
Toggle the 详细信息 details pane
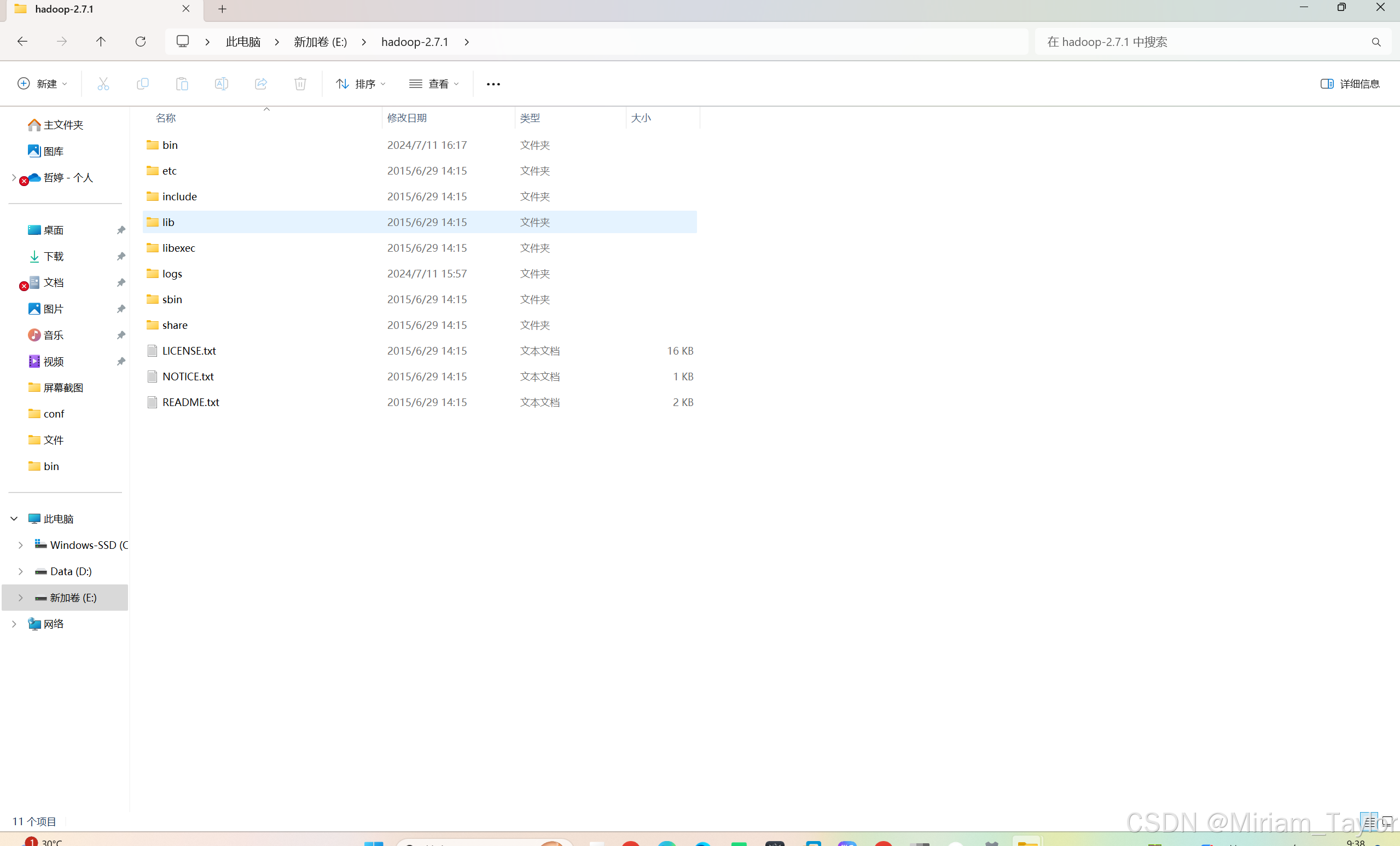pos(1350,84)
